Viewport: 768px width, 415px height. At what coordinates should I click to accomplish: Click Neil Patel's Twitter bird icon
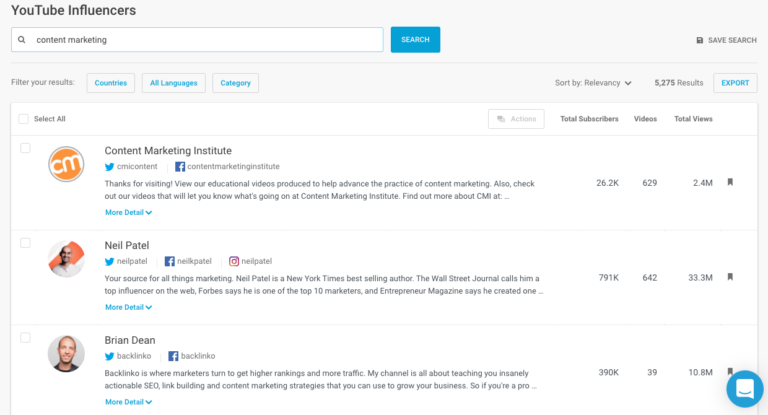pos(110,261)
